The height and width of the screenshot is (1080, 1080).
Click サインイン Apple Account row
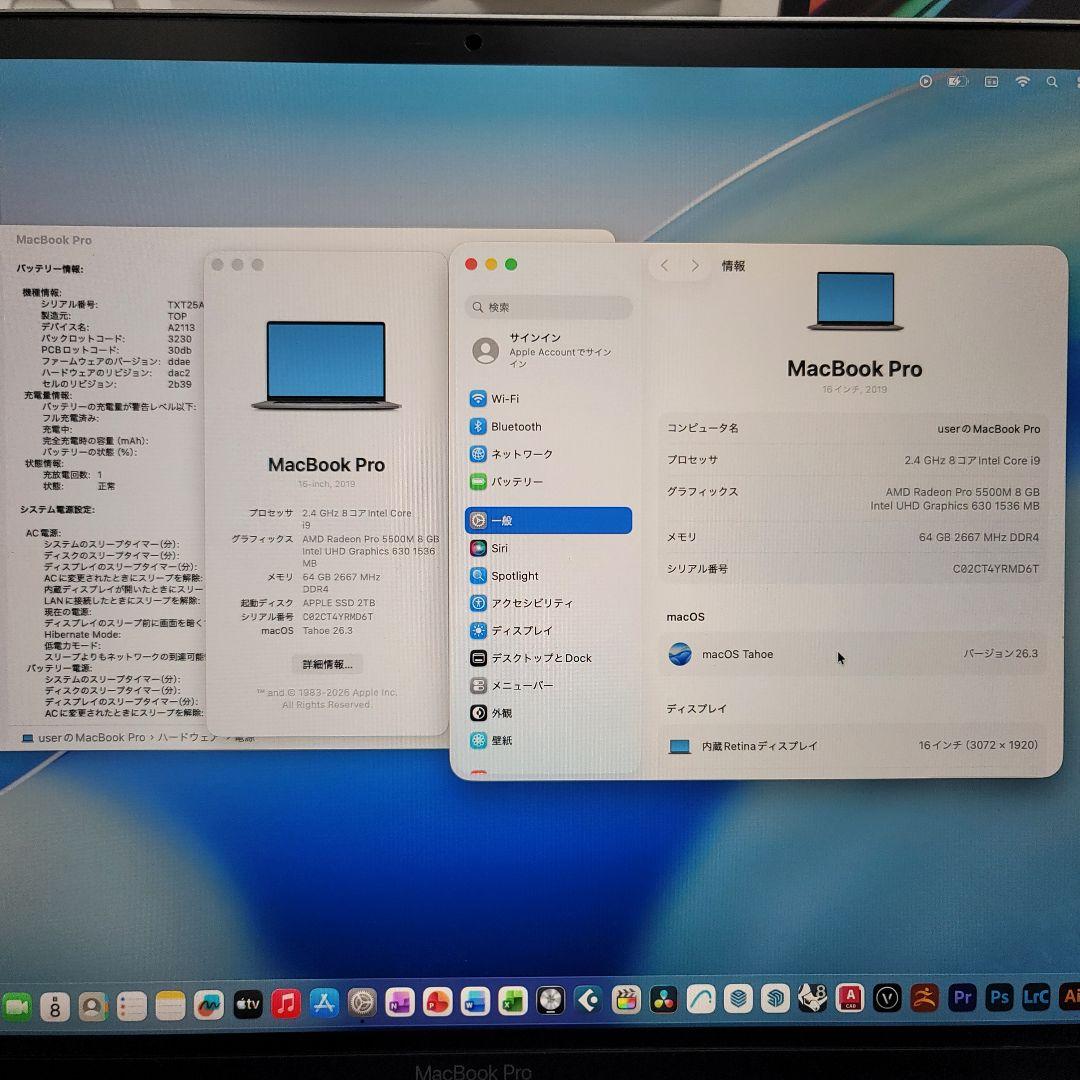[549, 351]
